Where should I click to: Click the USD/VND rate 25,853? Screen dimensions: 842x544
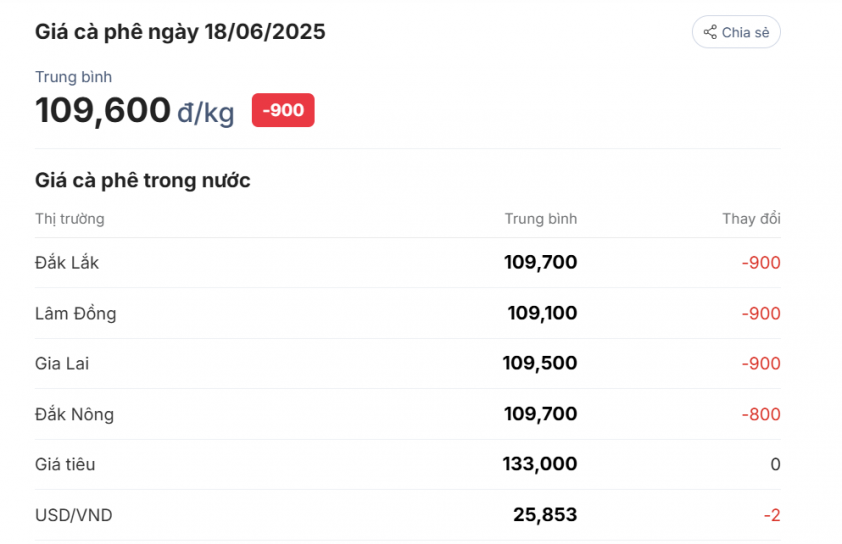pyautogui.click(x=545, y=514)
